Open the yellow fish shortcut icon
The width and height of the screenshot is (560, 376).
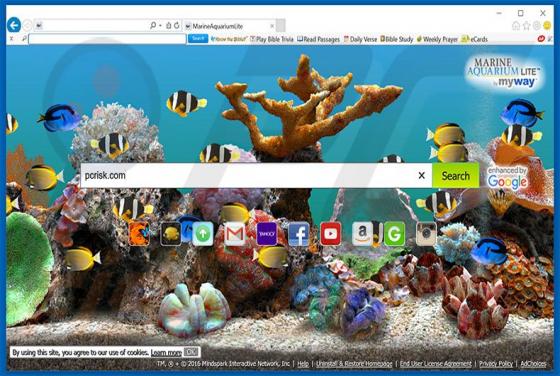171,234
